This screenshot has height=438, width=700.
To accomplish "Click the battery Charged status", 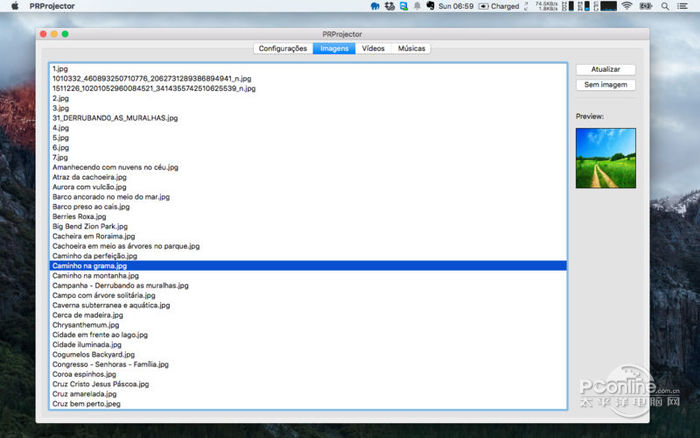I will (x=499, y=6).
